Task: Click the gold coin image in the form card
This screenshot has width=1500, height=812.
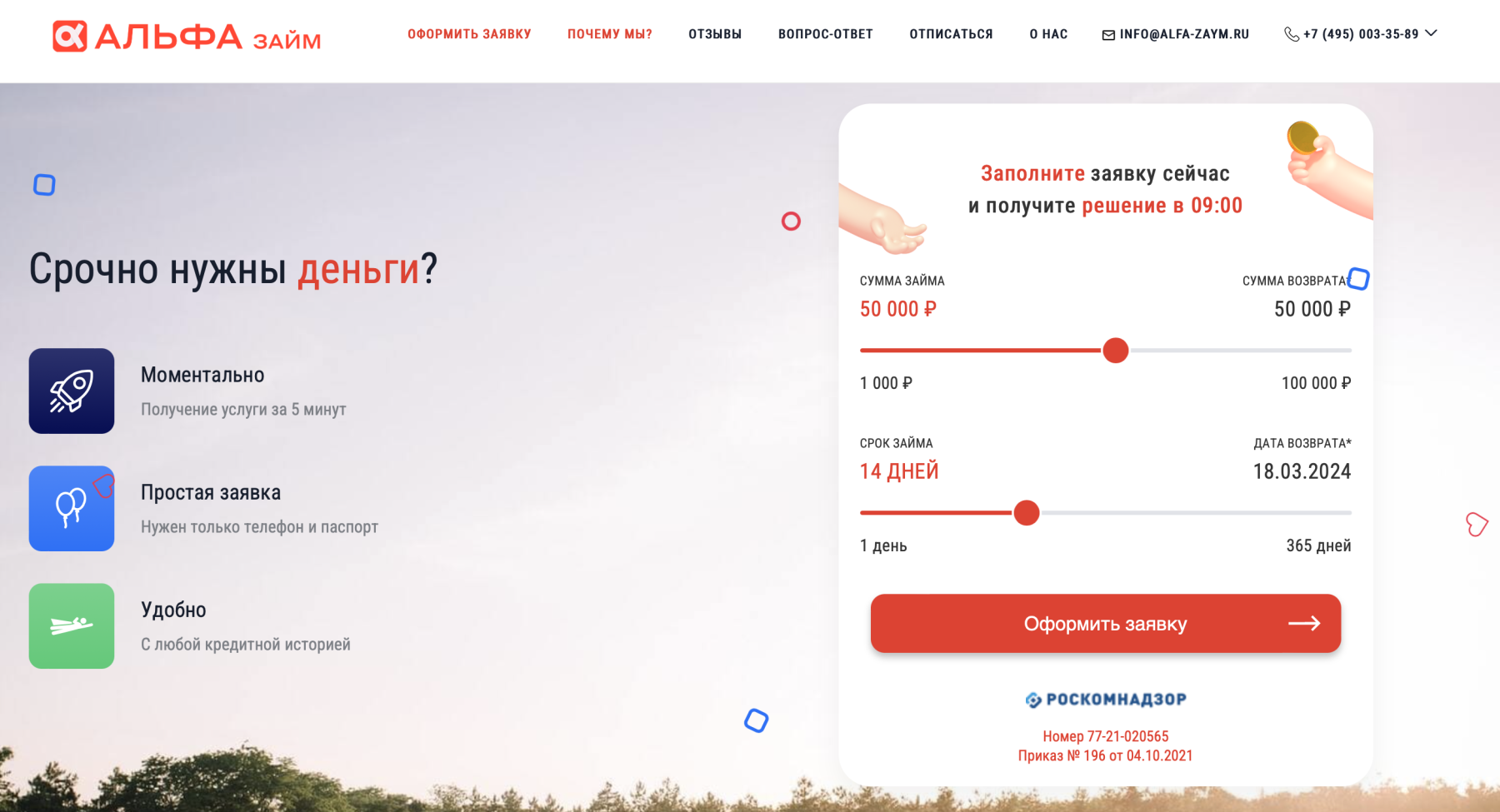Action: coord(1302,137)
